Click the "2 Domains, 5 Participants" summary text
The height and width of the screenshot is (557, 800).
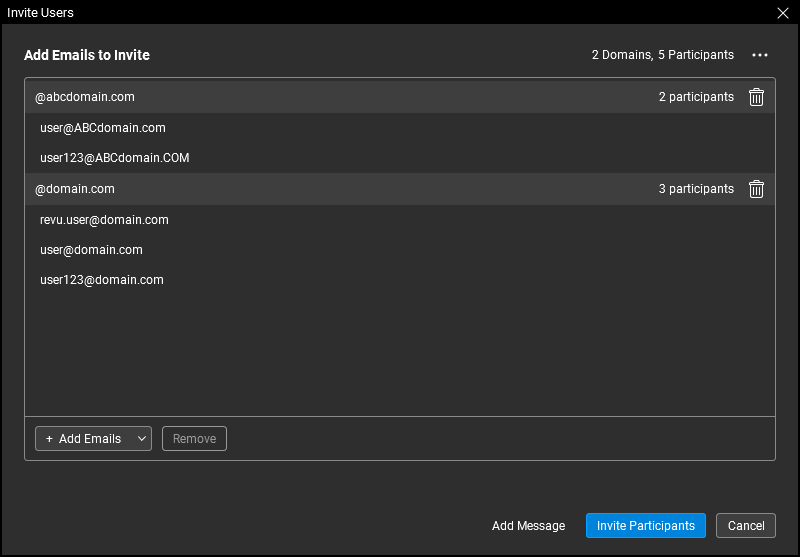click(x=662, y=55)
